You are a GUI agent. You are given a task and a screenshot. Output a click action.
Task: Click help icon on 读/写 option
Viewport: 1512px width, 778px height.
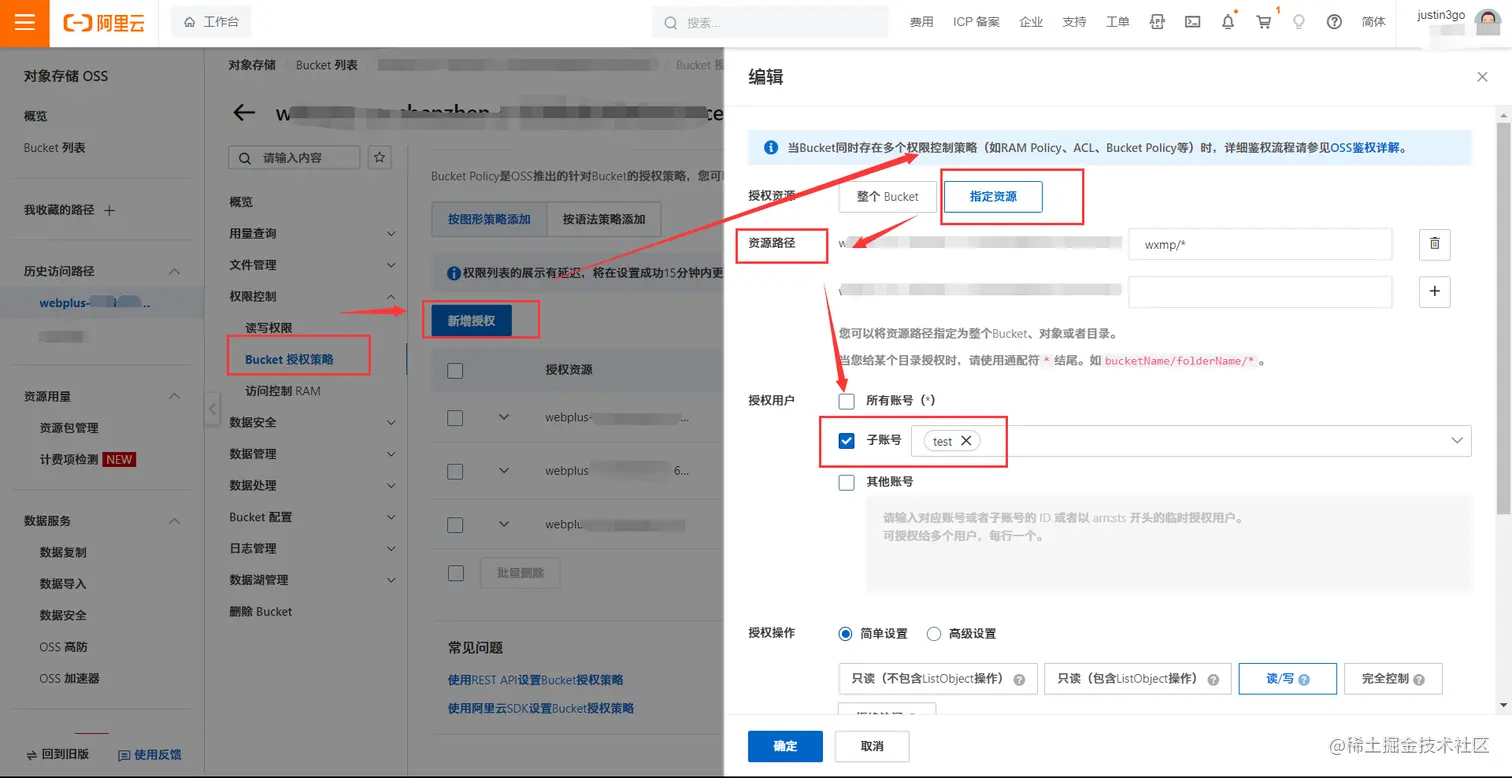click(x=1303, y=679)
